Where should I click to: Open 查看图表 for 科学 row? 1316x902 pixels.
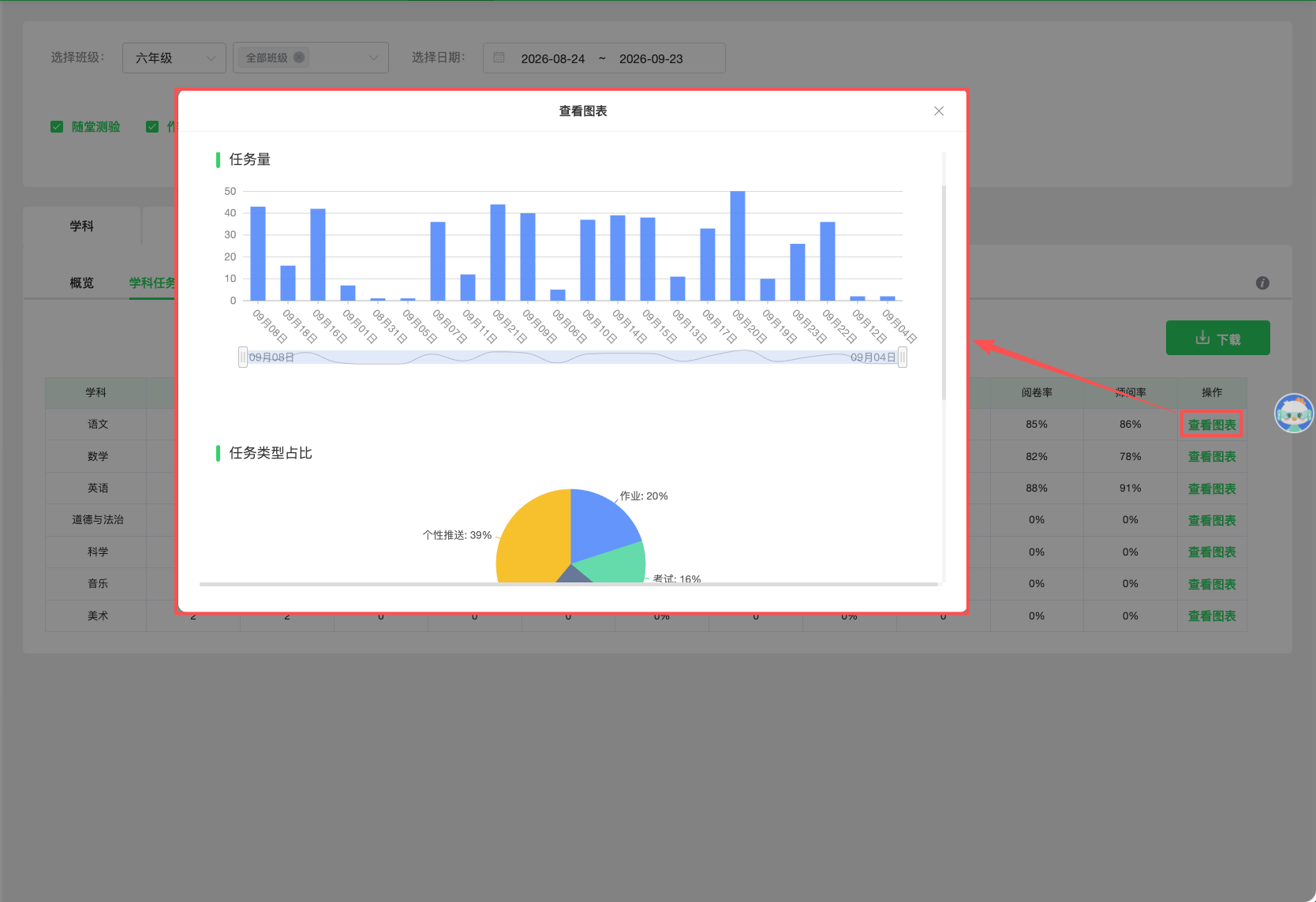pyautogui.click(x=1212, y=552)
